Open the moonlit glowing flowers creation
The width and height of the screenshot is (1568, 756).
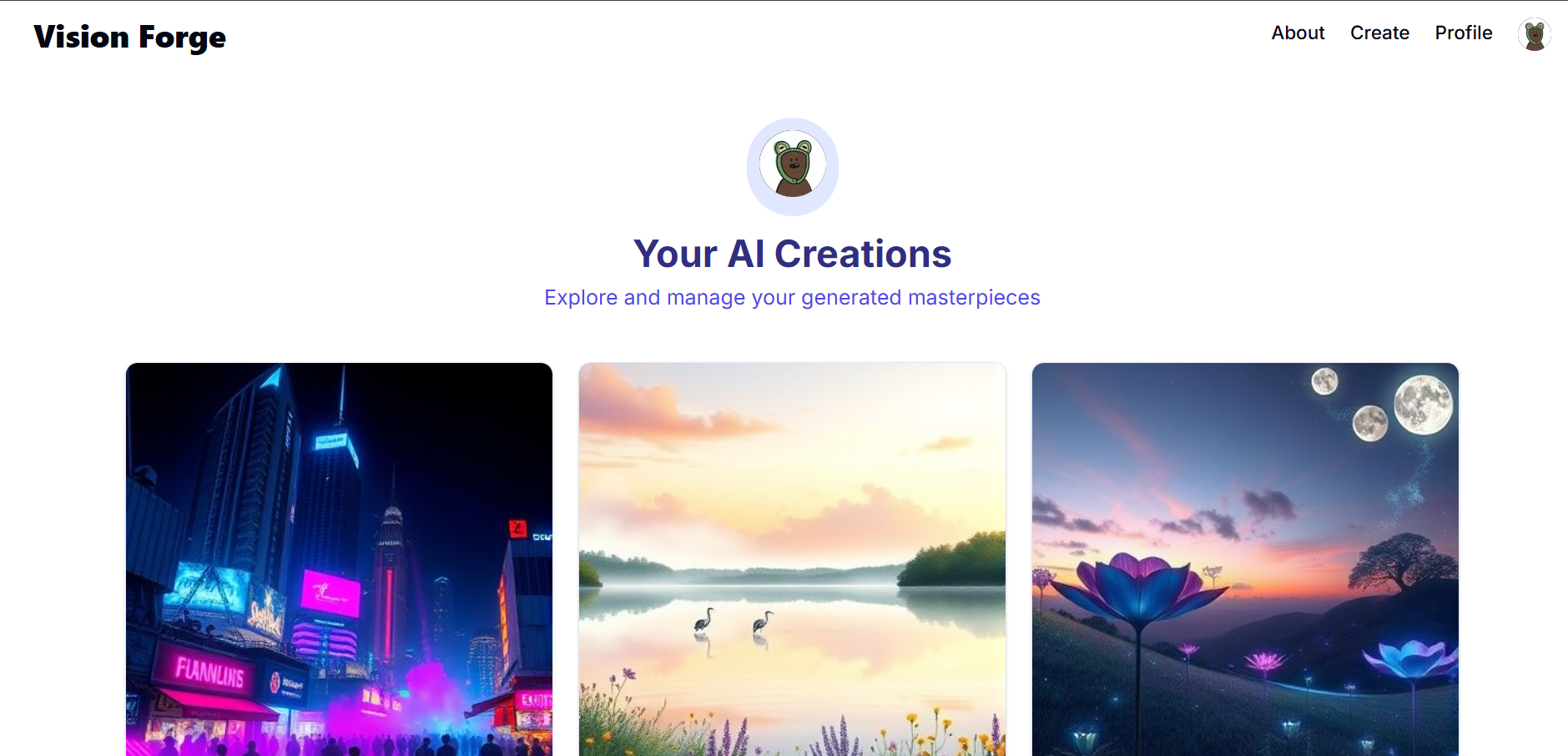tap(1245, 559)
